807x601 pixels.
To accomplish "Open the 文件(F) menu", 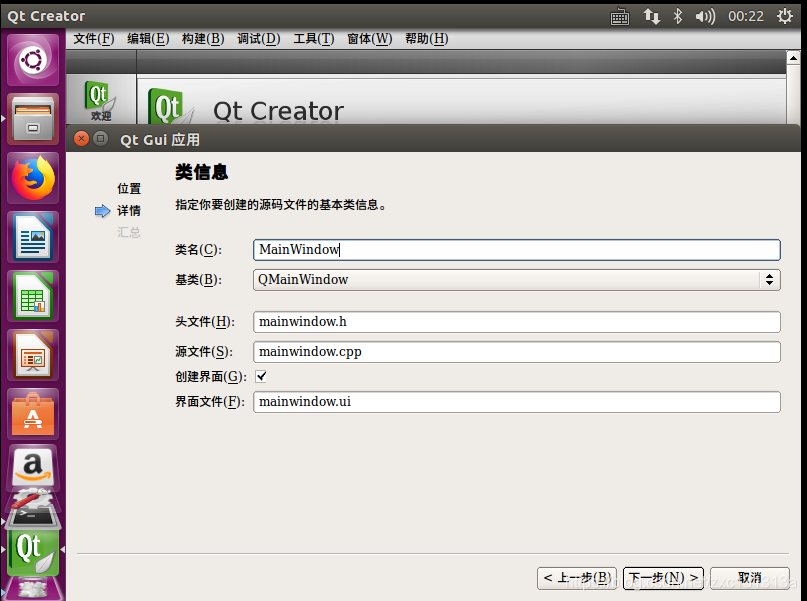I will (94, 39).
